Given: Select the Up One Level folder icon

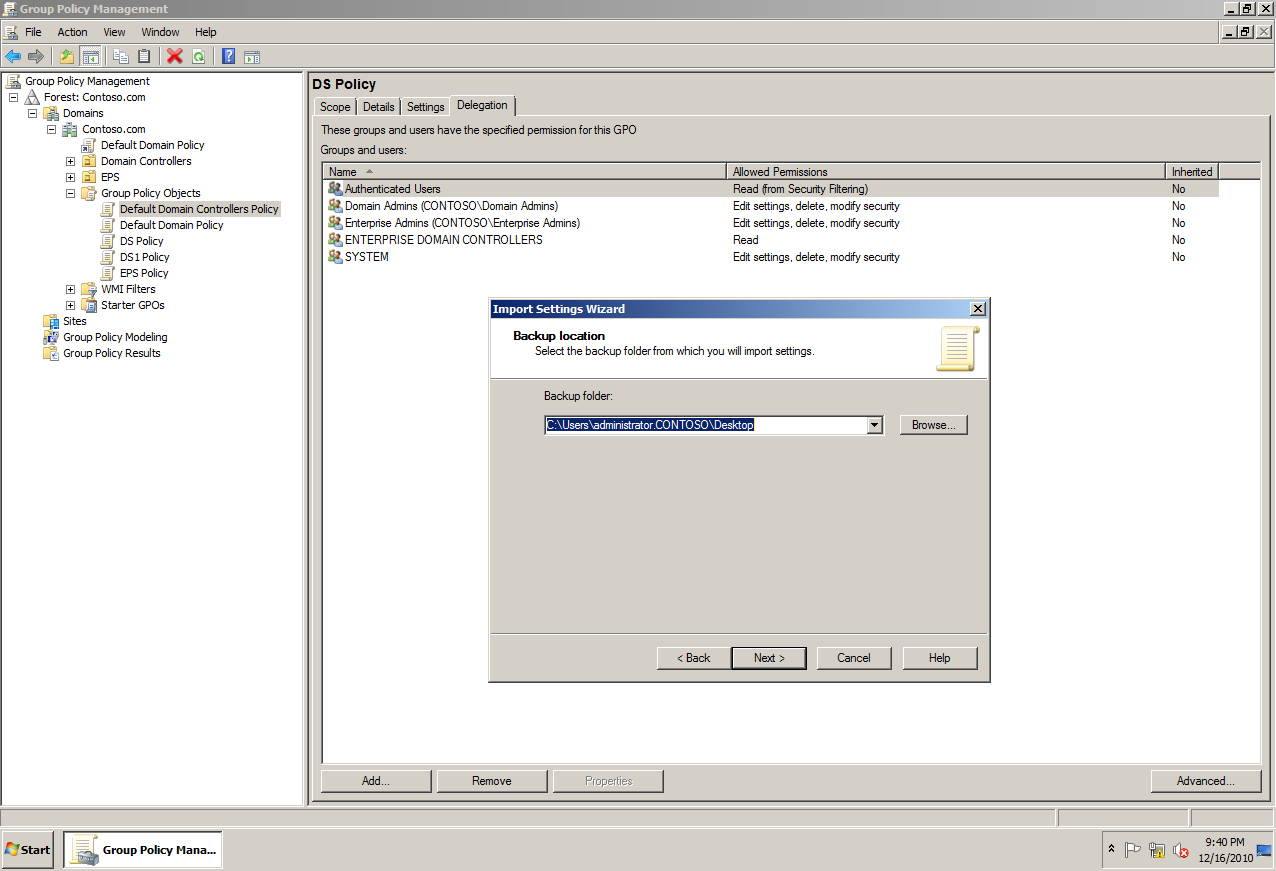Looking at the screenshot, I should pyautogui.click(x=67, y=56).
